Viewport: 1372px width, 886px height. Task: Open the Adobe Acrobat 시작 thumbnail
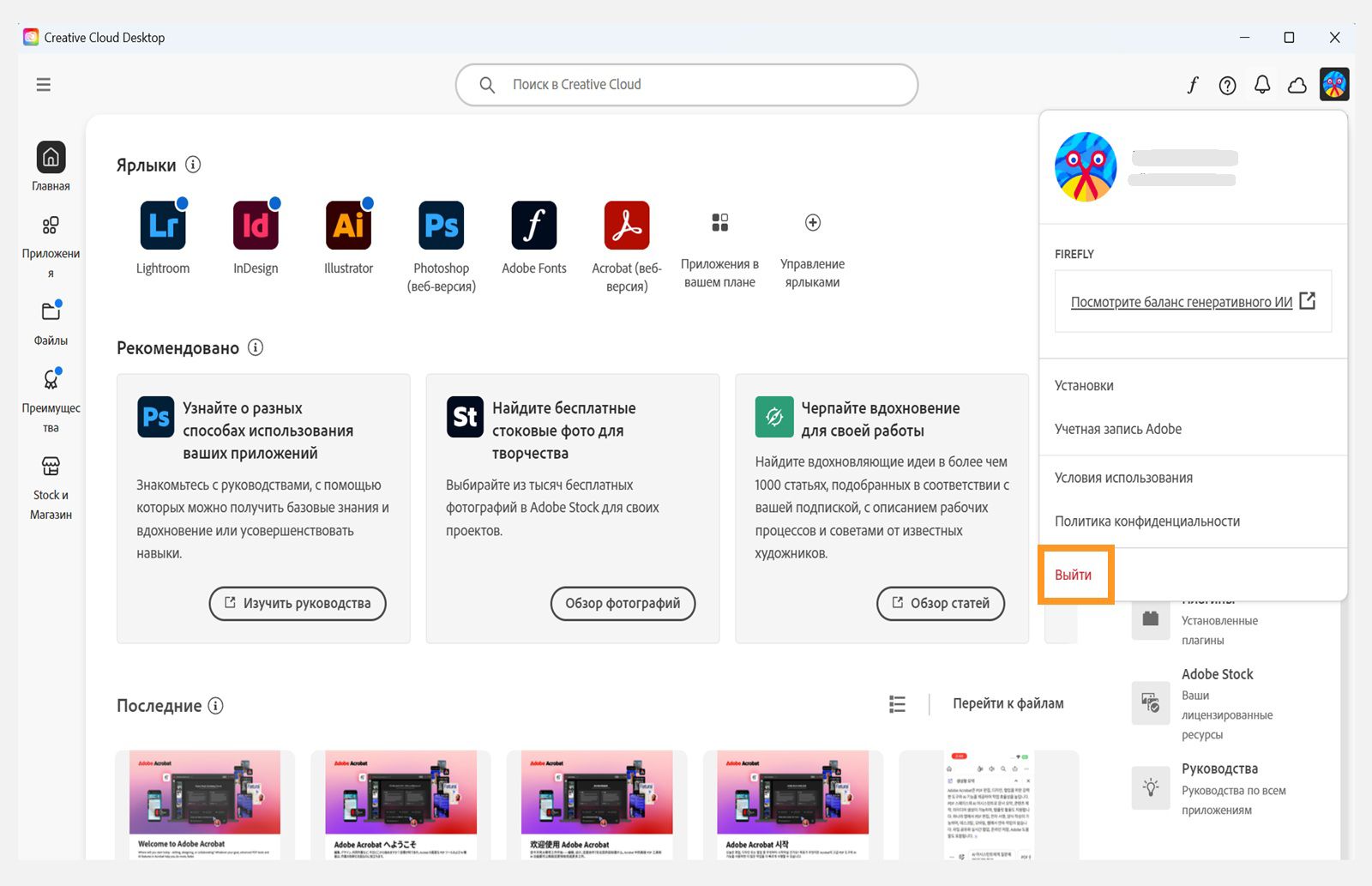click(x=792, y=805)
